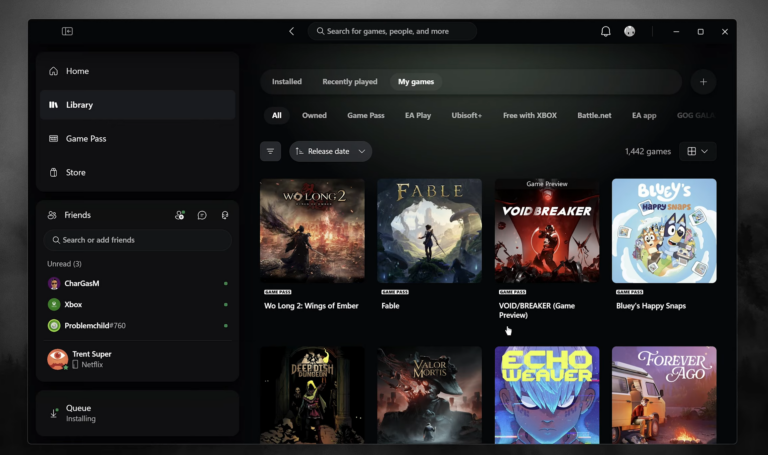Click the party headset icon
The width and height of the screenshot is (768, 455).
click(224, 215)
